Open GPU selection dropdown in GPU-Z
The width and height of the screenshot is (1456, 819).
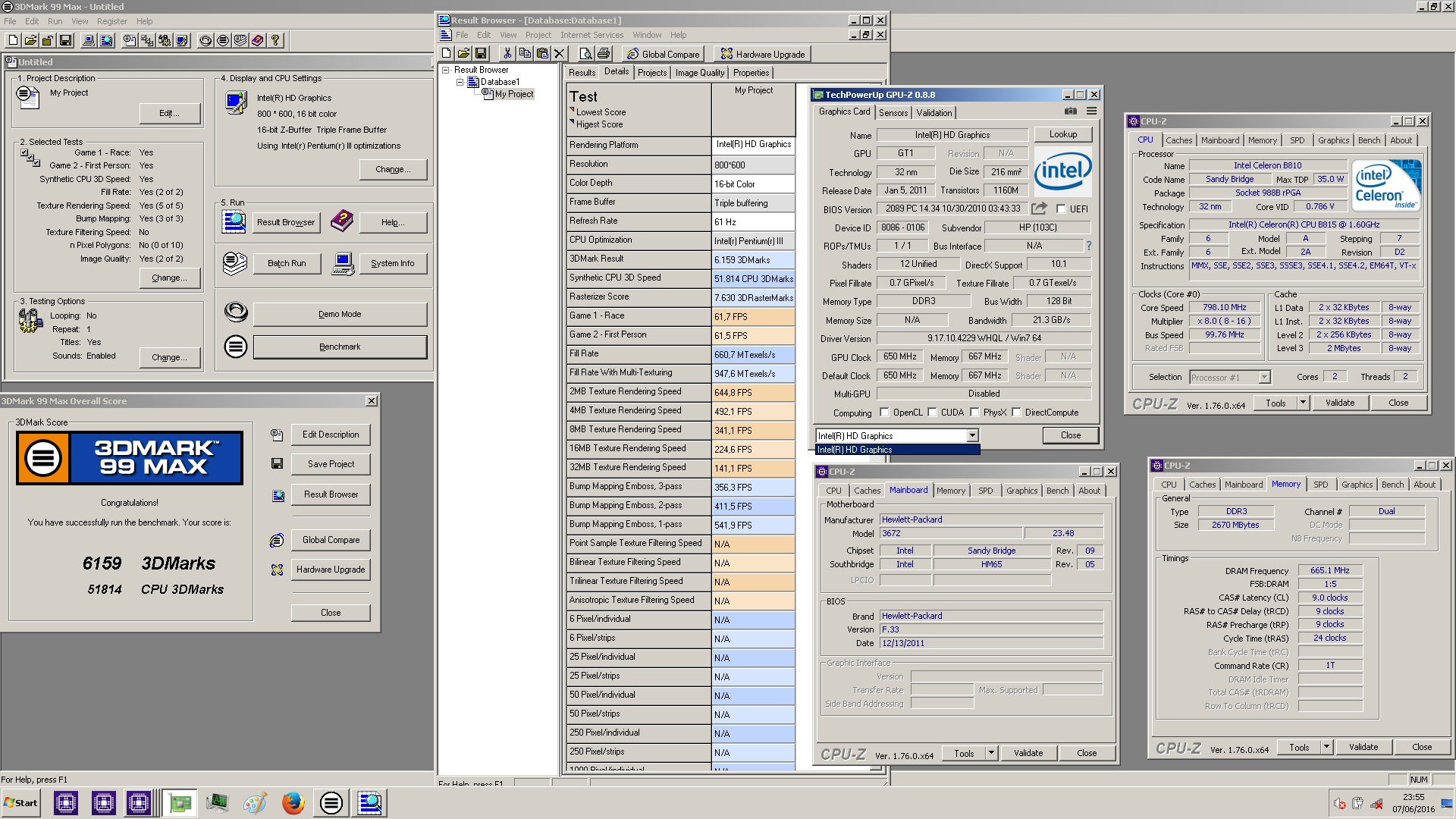(972, 435)
